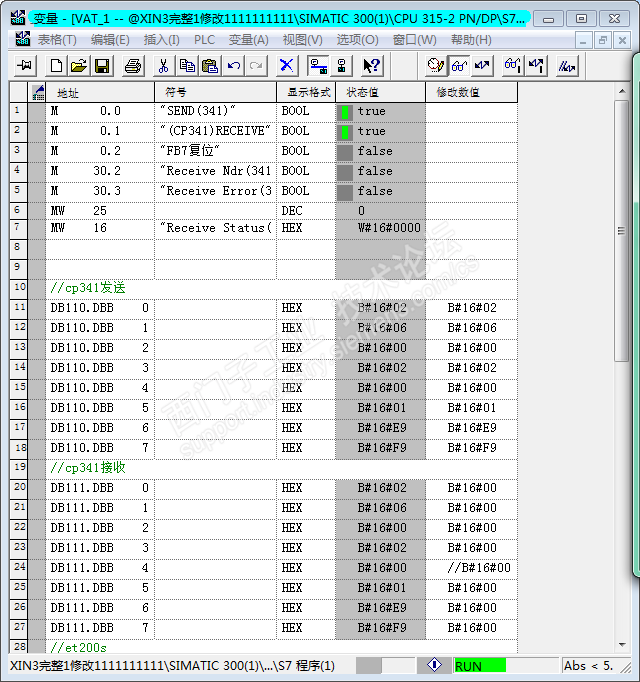This screenshot has width=640, height=682.
Task: Click the pin (always on top) toolbar icon
Action: 25,66
